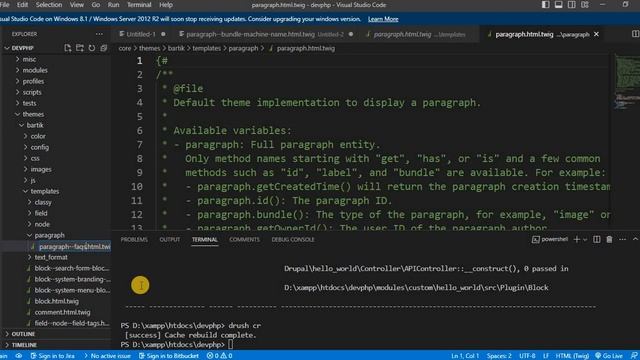Image resolution: width=640 pixels, height=360 pixels.
Task: Open the Selection menu
Action: [49, 5]
